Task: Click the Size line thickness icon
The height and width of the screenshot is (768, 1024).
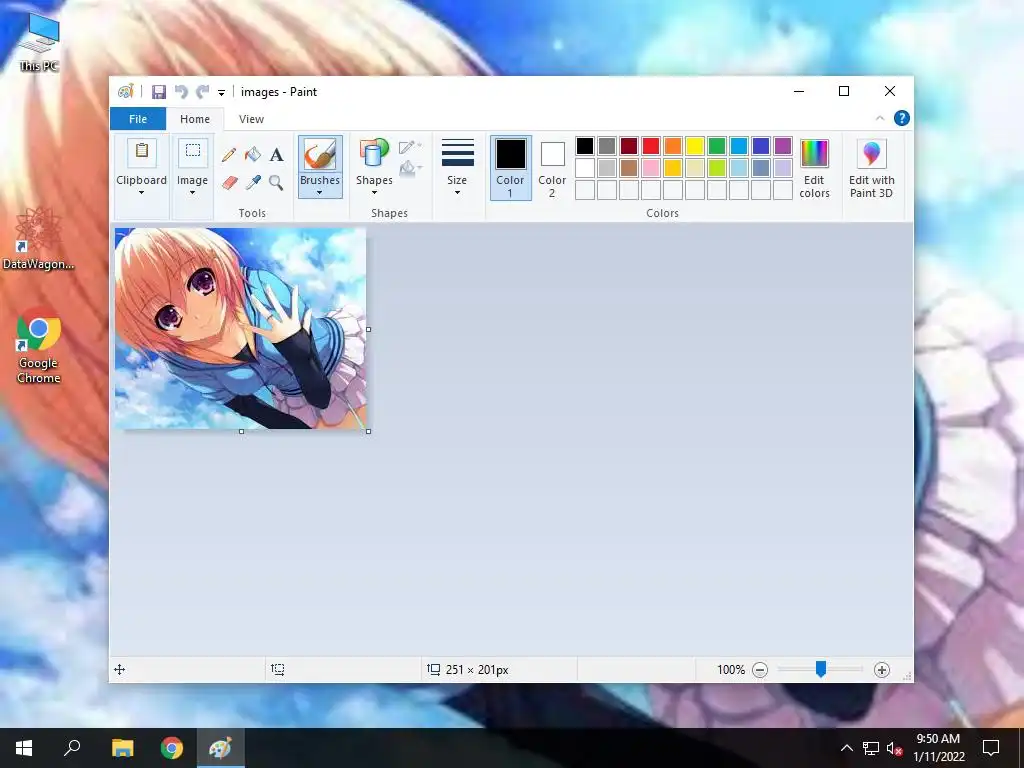Action: (458, 153)
